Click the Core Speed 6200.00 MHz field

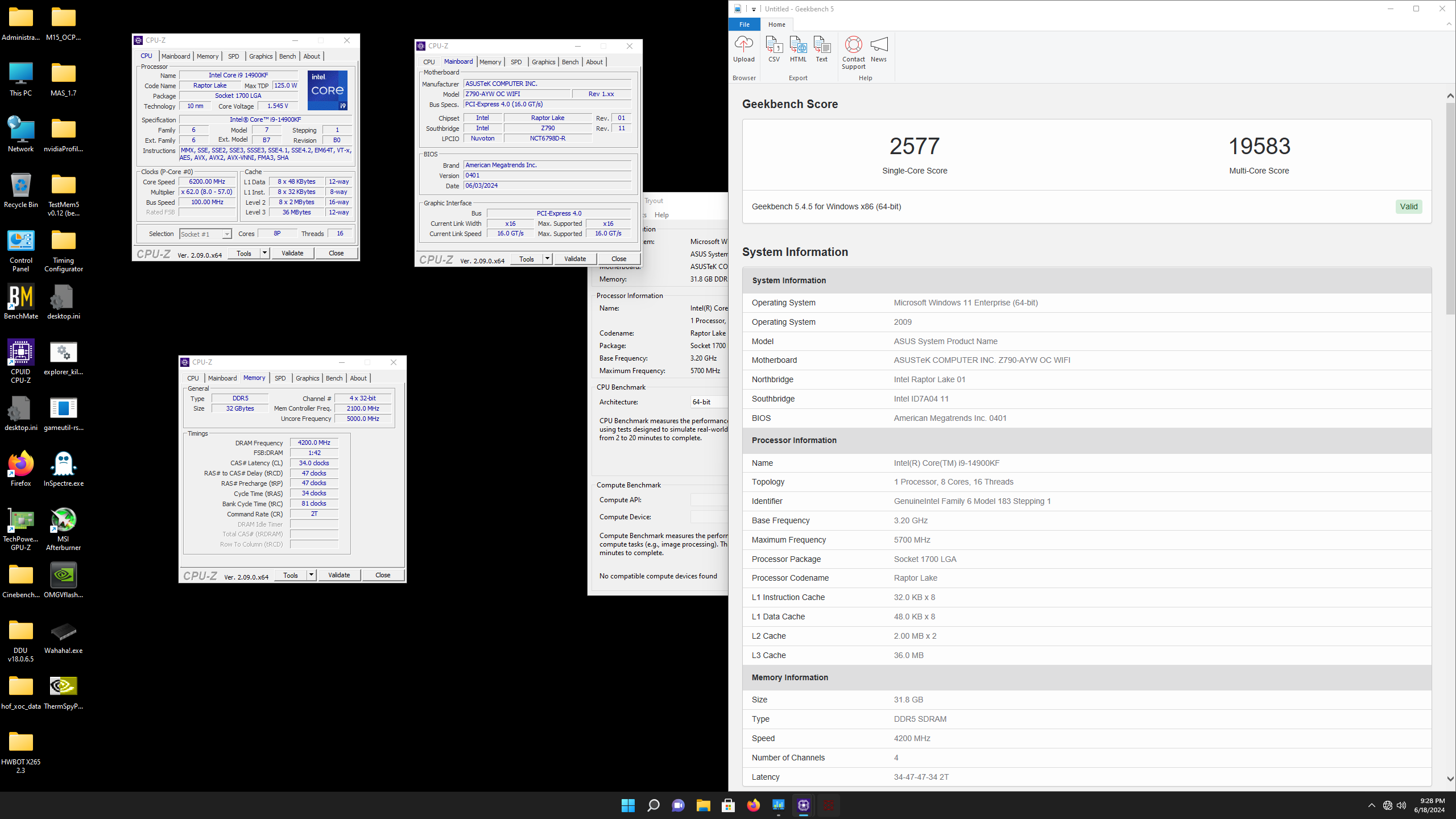[208, 182]
